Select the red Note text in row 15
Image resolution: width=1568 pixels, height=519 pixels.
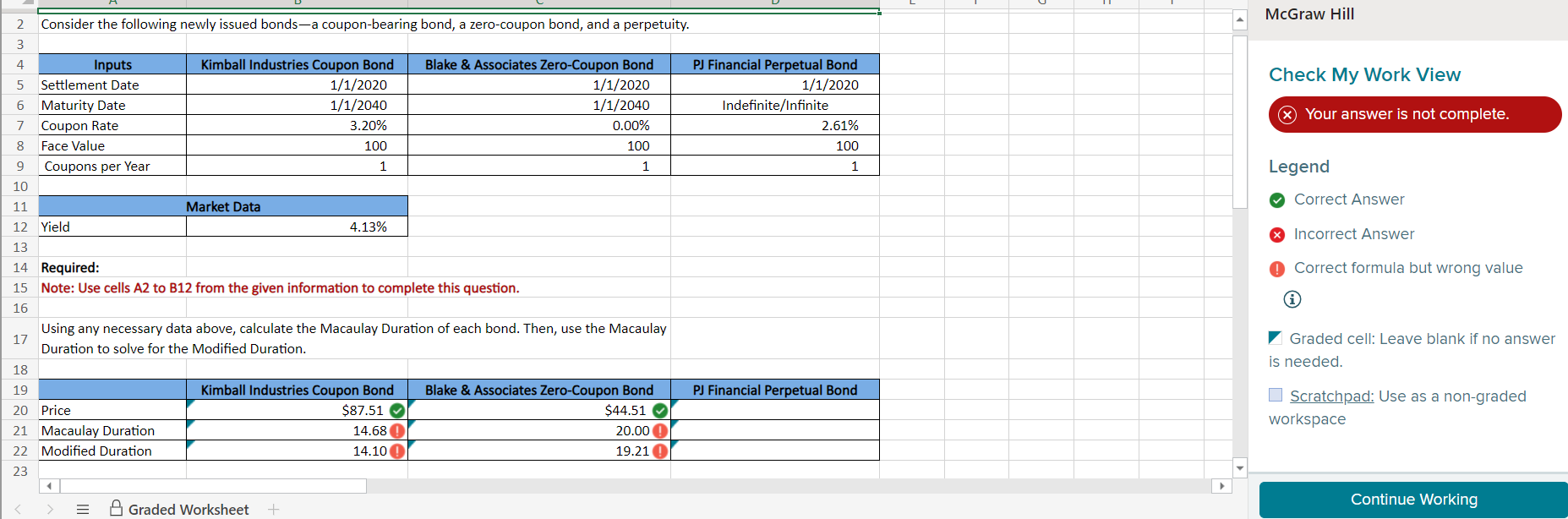pos(280,288)
